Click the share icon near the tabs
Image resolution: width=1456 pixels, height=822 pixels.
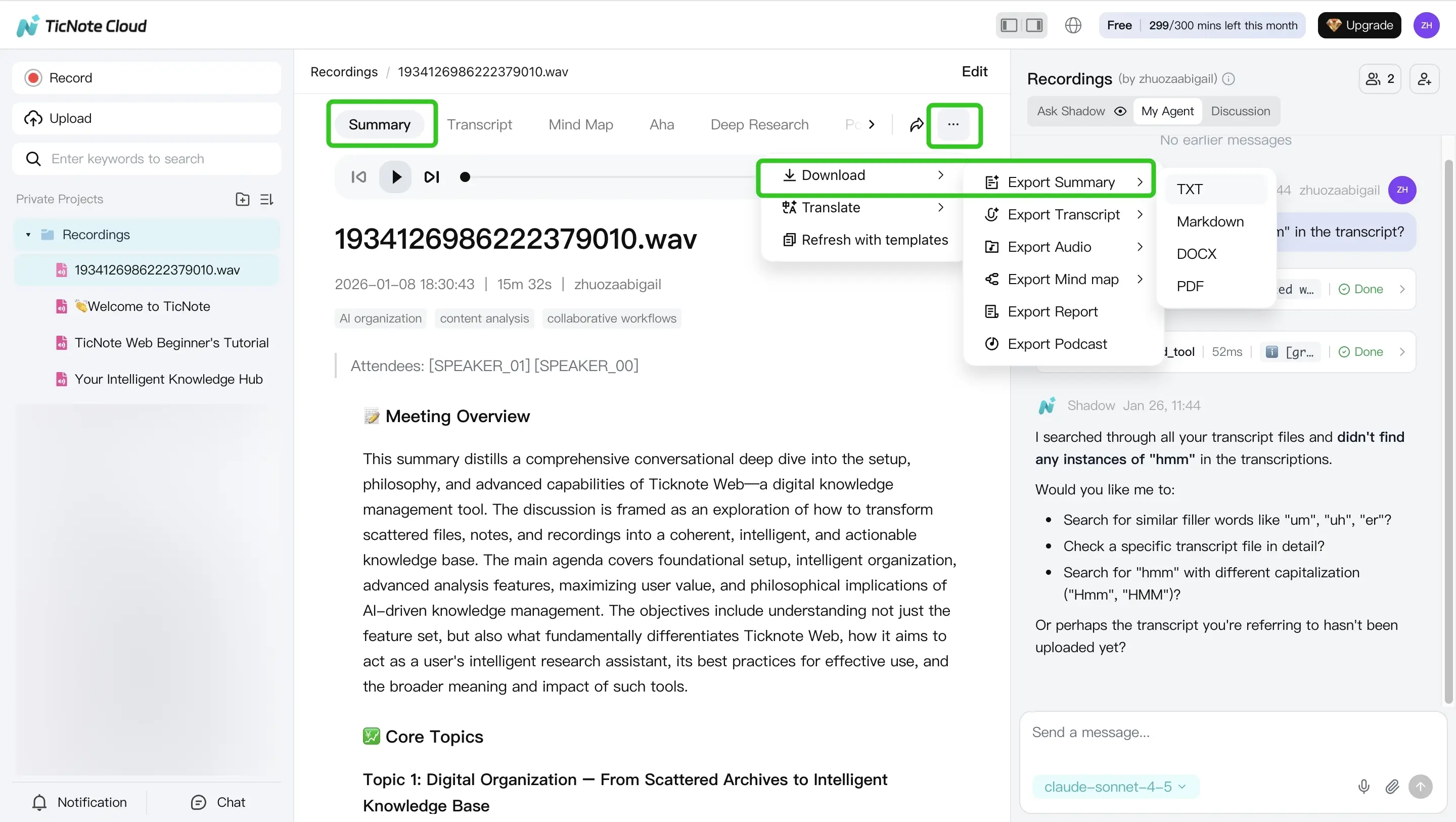[916, 124]
